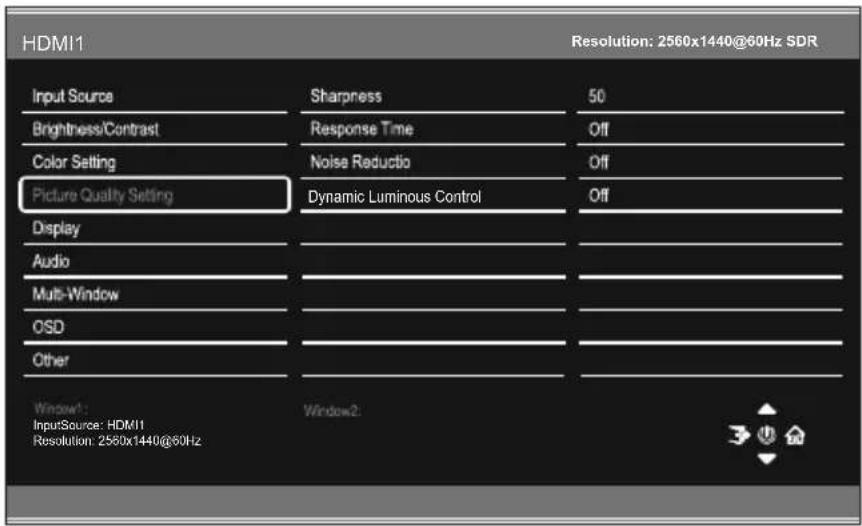Viewport: 862px width, 526px height.
Task: Click the InputSource: HDMI1 status line
Action: 89,425
